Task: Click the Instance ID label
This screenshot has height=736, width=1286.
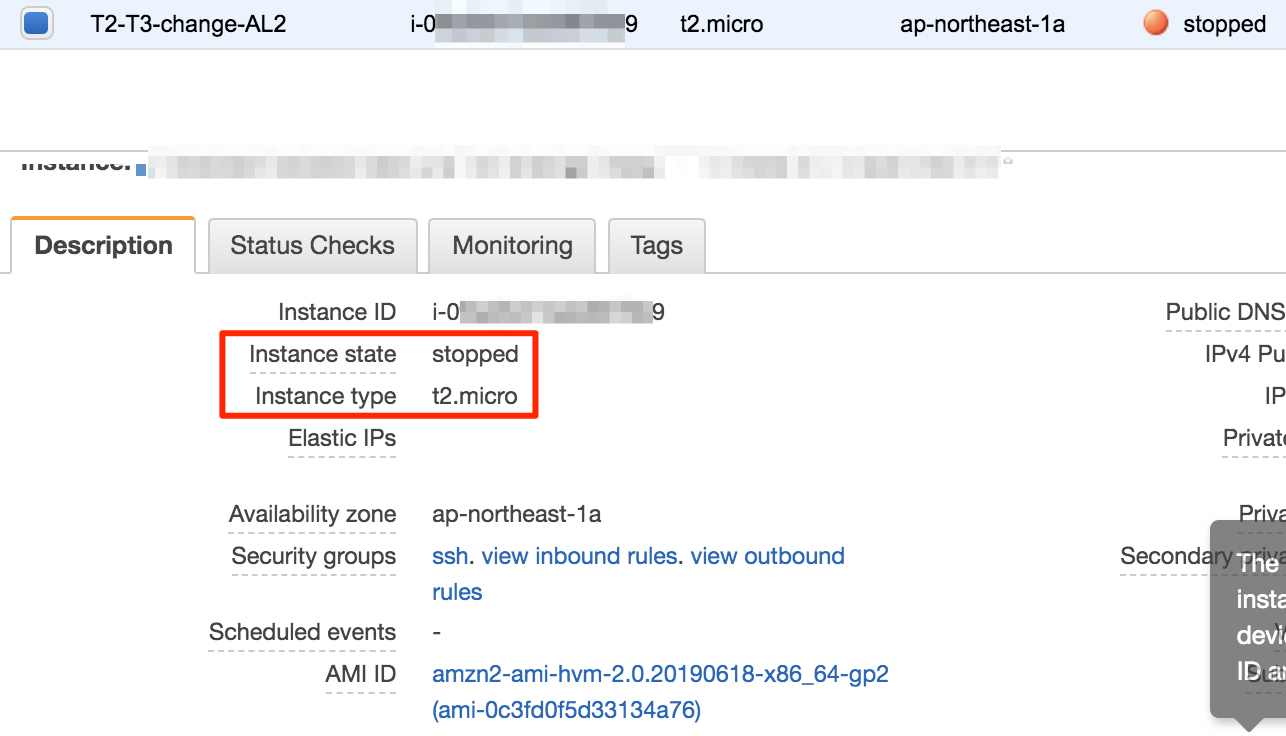Action: 337,312
